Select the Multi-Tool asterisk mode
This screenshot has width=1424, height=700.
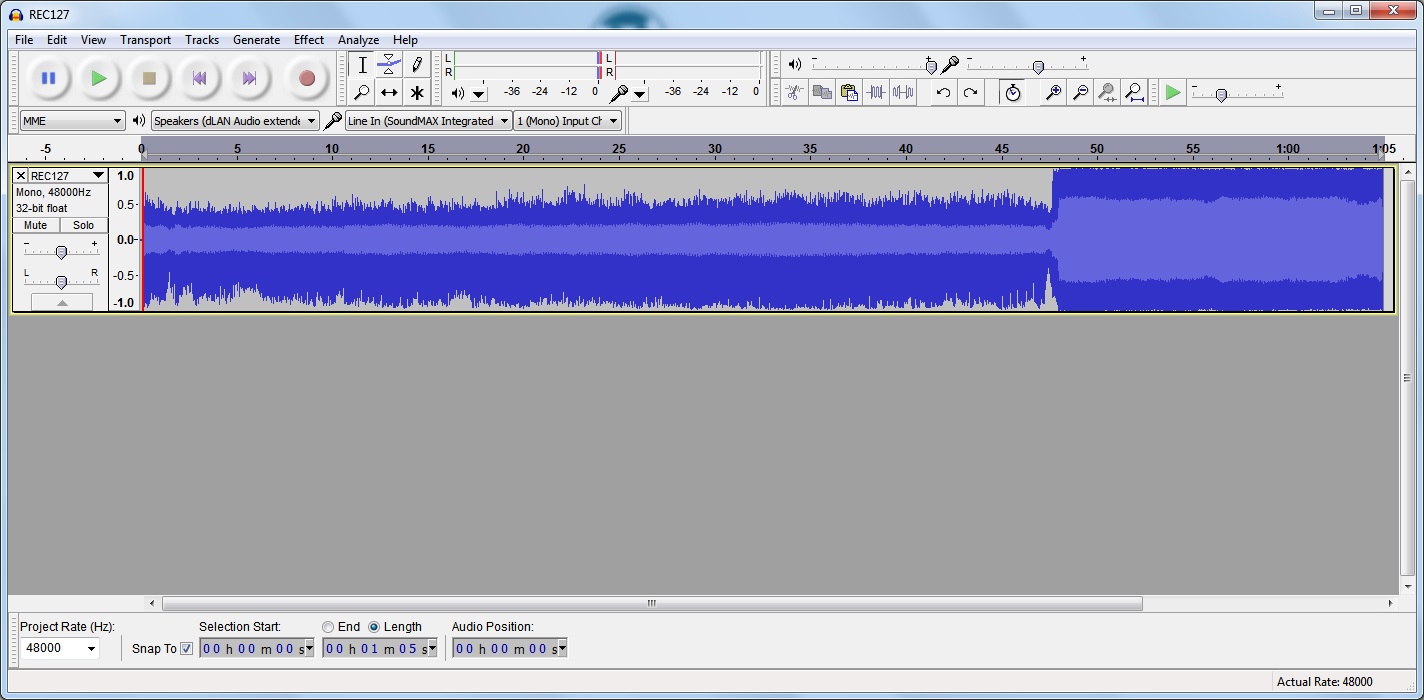(416, 92)
